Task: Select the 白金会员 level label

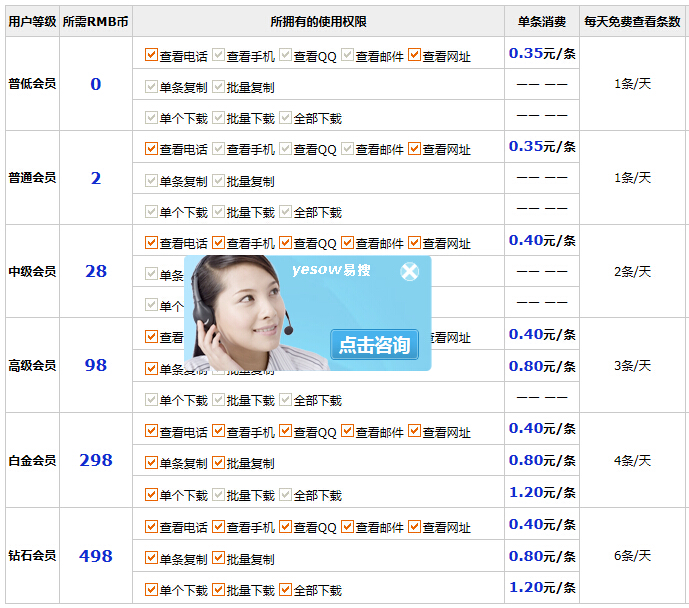Action: coord(32,461)
